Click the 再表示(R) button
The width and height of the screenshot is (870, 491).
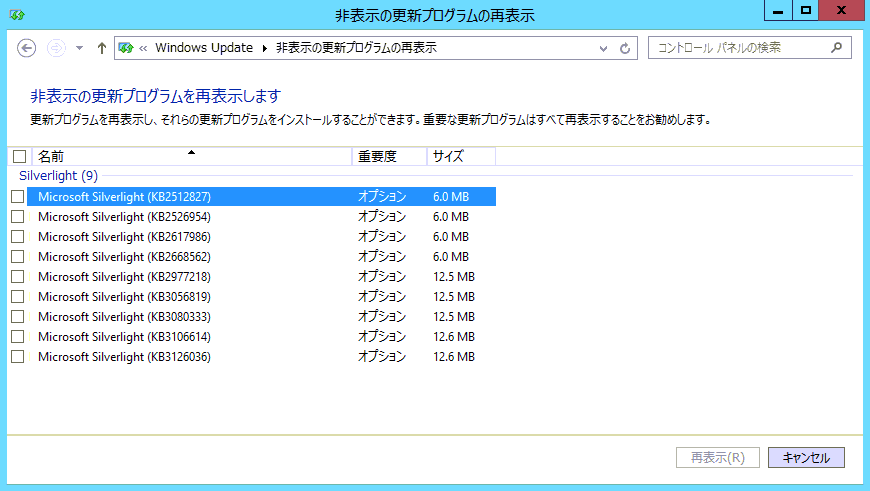click(x=717, y=458)
